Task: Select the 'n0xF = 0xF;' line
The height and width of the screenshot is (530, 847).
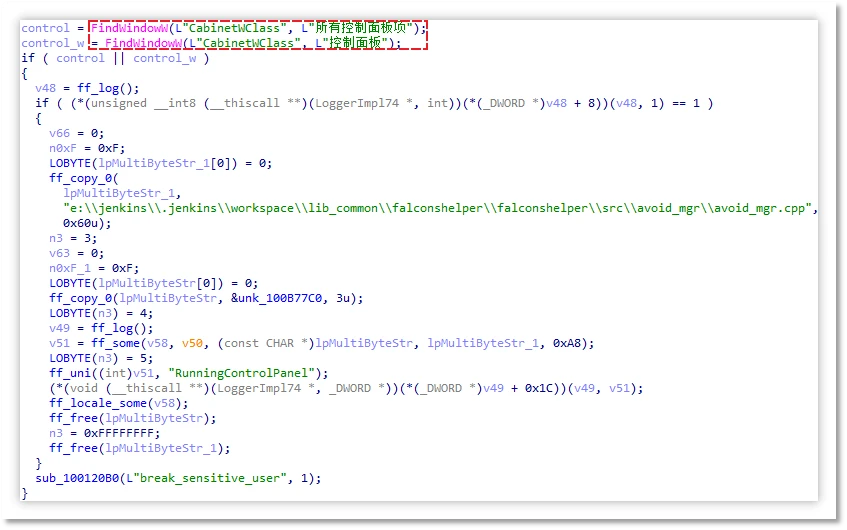Action: tap(87, 148)
